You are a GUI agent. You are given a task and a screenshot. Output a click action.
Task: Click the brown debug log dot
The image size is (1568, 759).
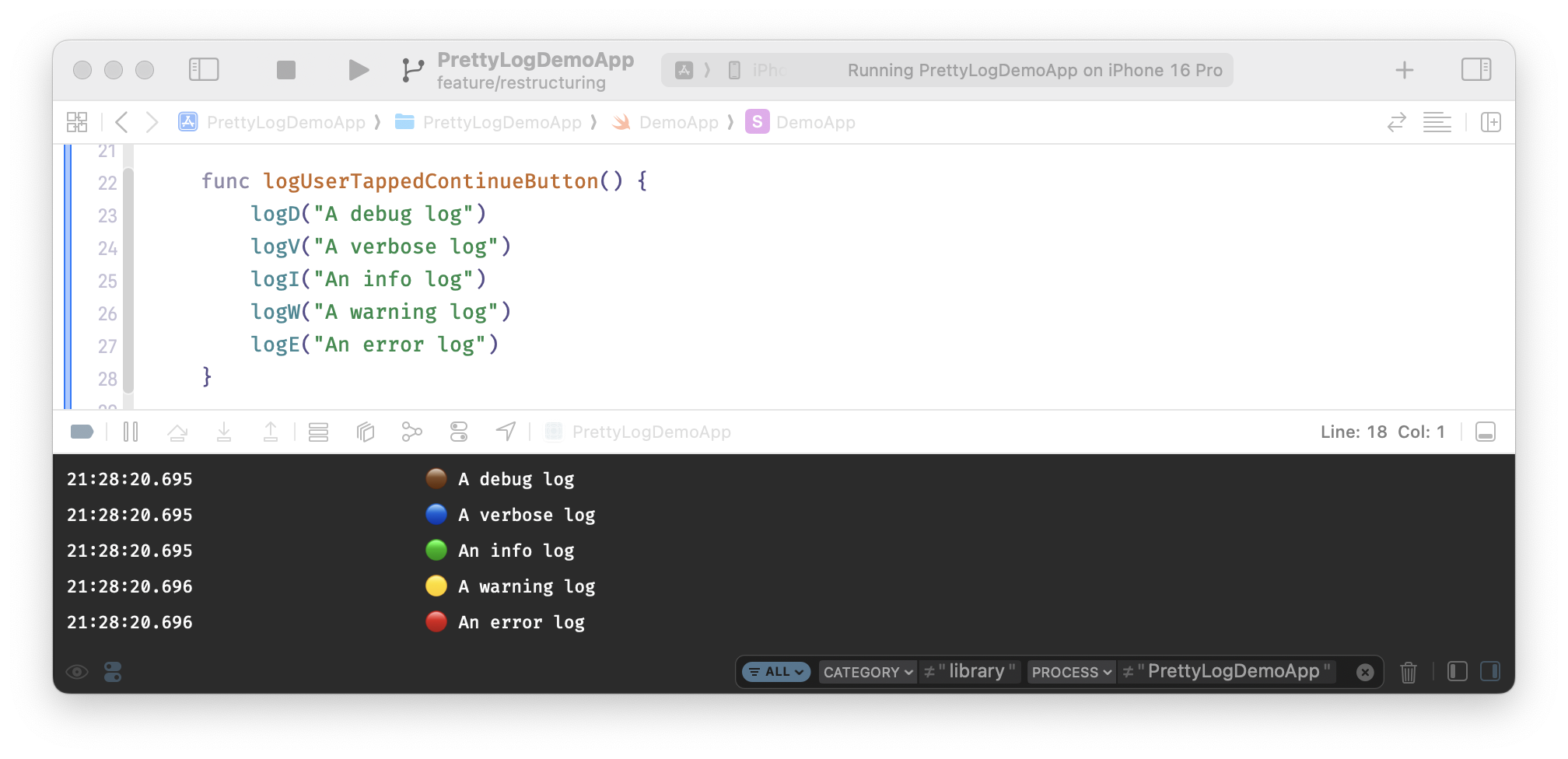click(x=436, y=479)
